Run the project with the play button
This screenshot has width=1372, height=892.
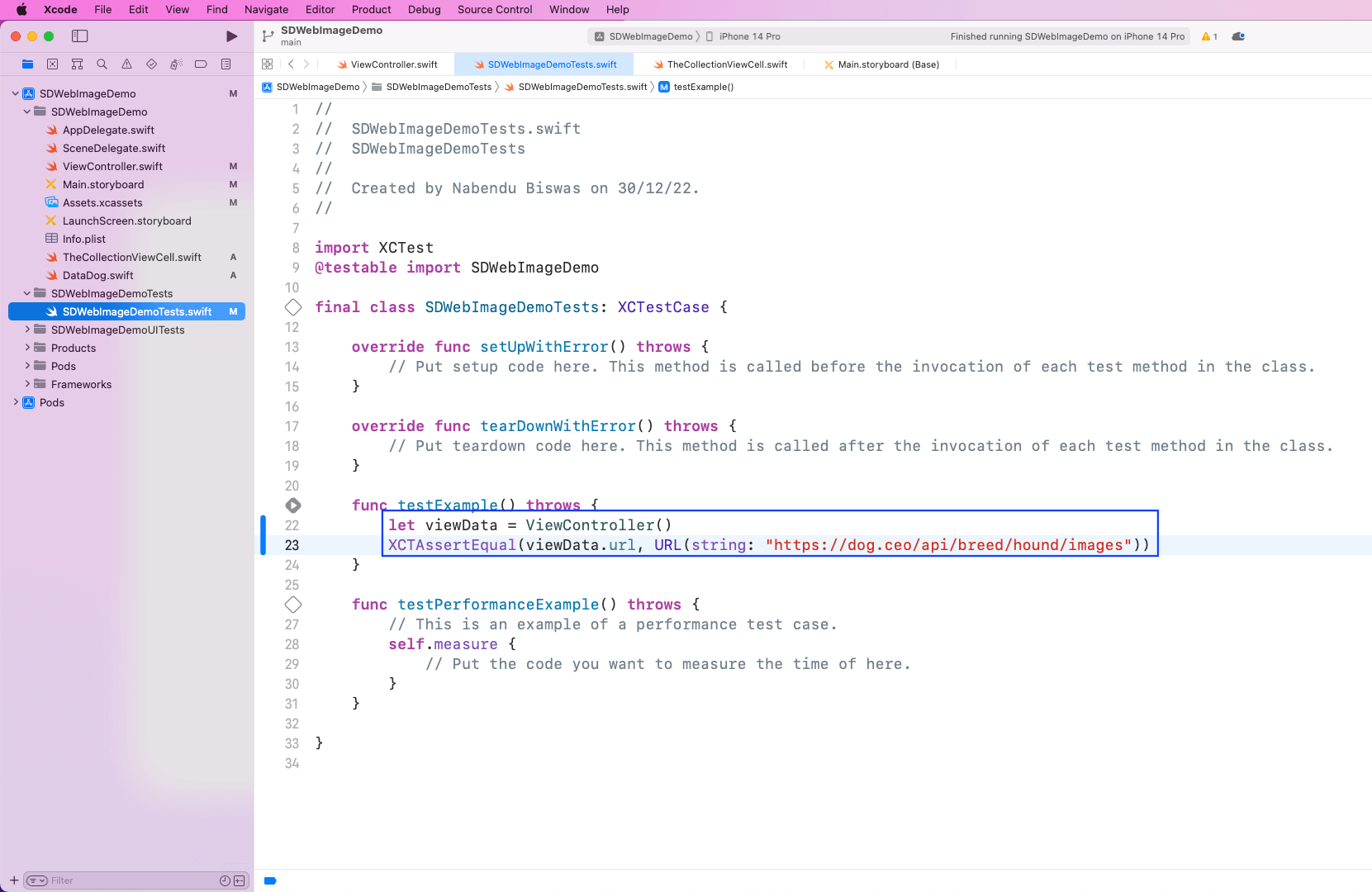(x=231, y=36)
